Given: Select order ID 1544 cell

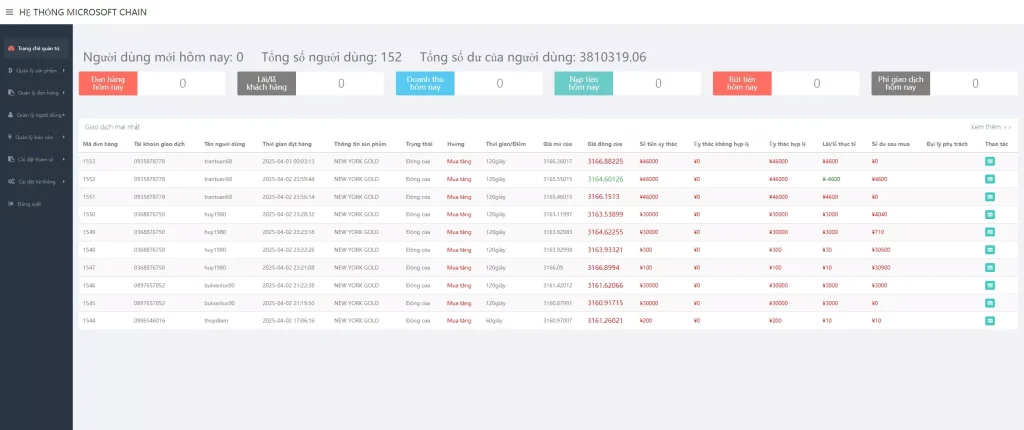Looking at the screenshot, I should pyautogui.click(x=89, y=321).
